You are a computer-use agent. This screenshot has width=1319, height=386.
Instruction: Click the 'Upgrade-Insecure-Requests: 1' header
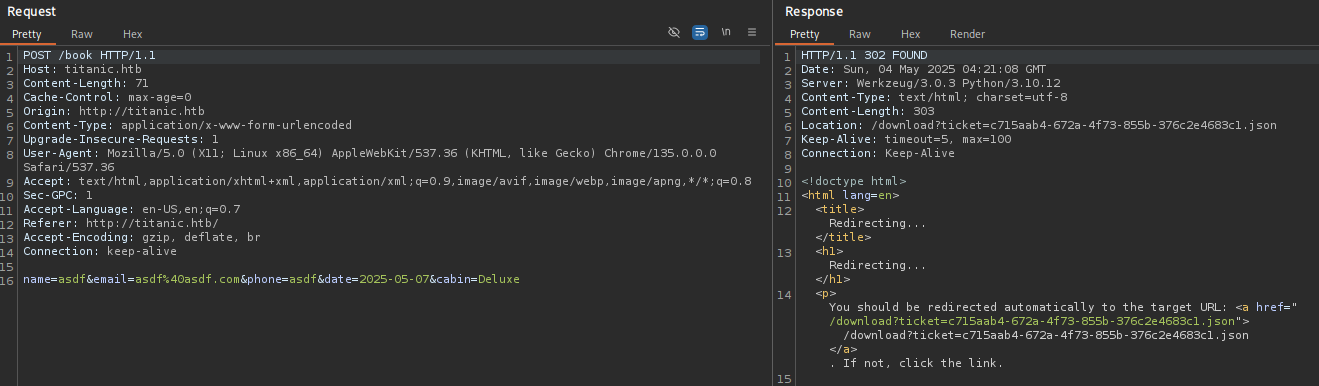(x=121, y=139)
